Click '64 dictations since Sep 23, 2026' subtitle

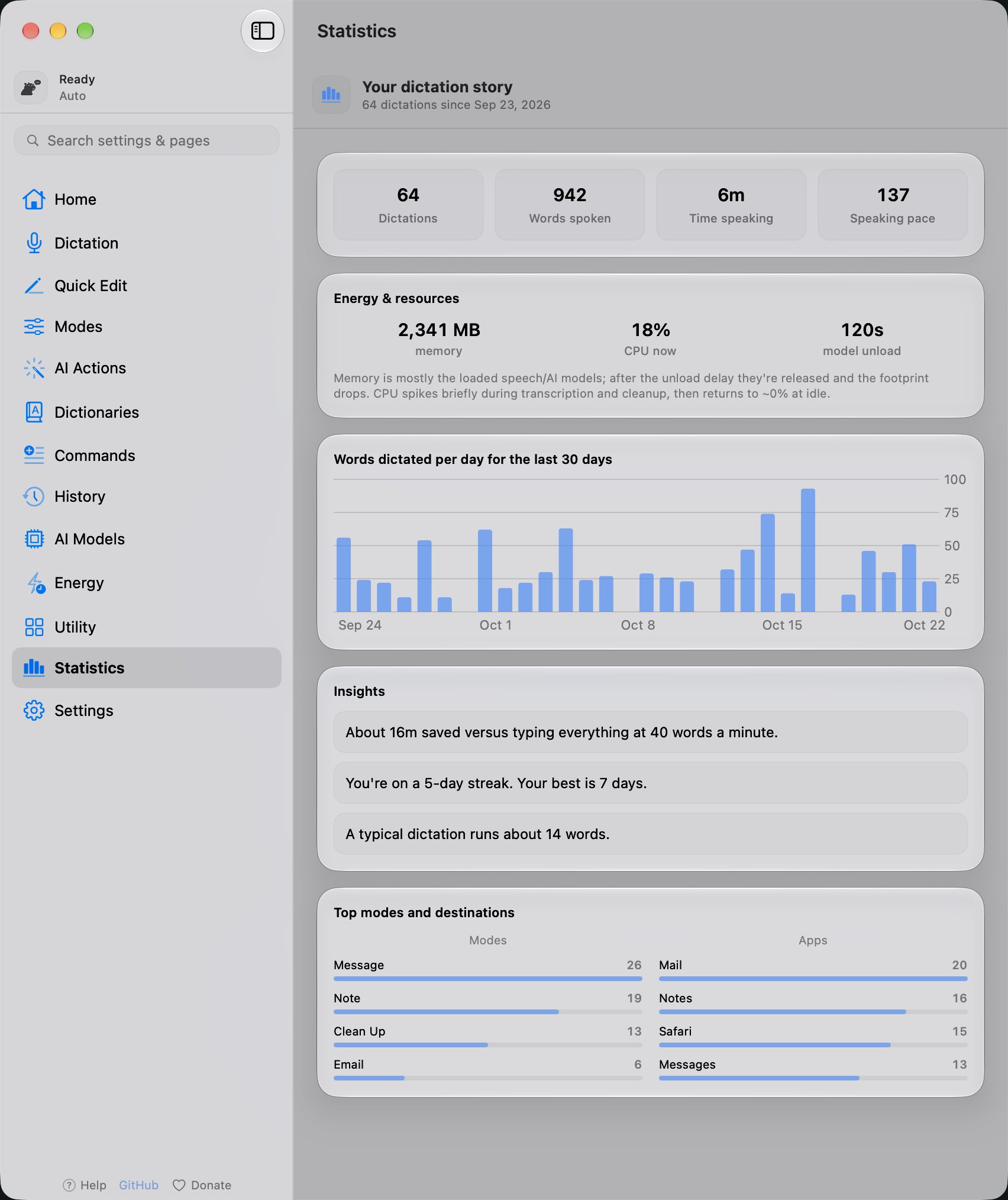456,105
